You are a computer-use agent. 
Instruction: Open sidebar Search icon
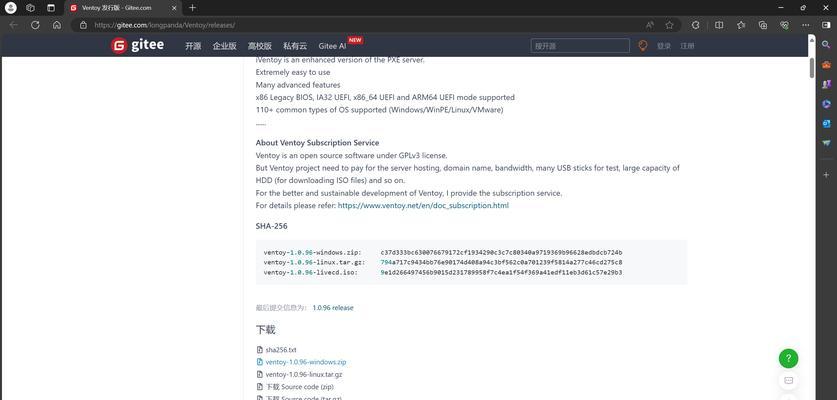pyautogui.click(x=826, y=45)
